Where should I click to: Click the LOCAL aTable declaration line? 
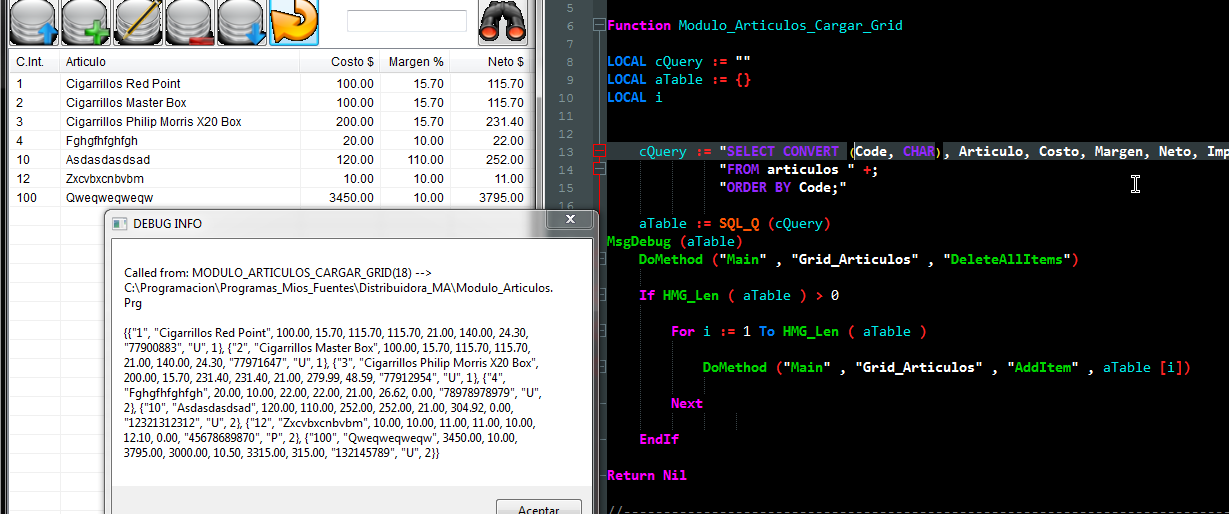[x=678, y=79]
